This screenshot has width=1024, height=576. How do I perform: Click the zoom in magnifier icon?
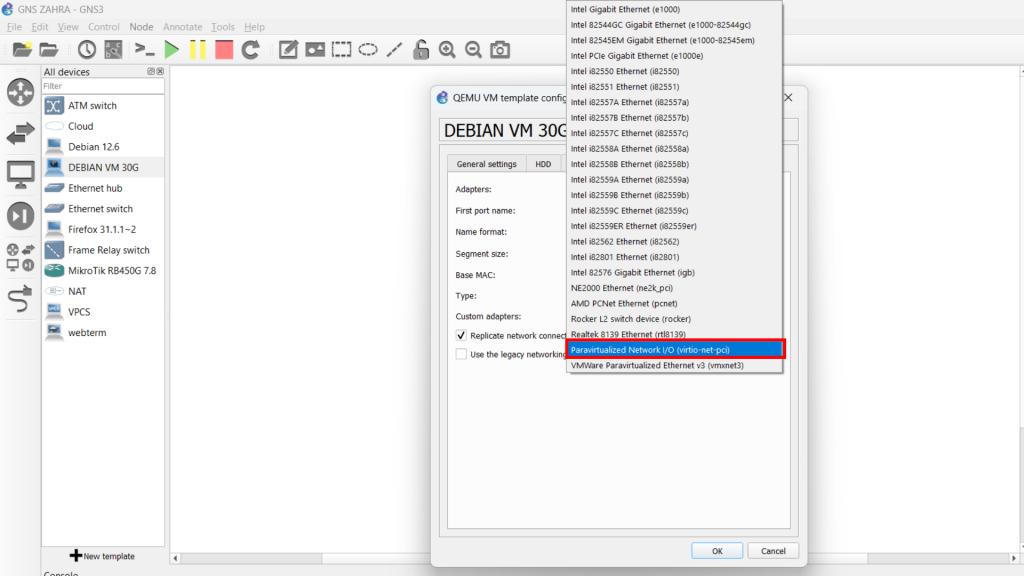pos(447,49)
